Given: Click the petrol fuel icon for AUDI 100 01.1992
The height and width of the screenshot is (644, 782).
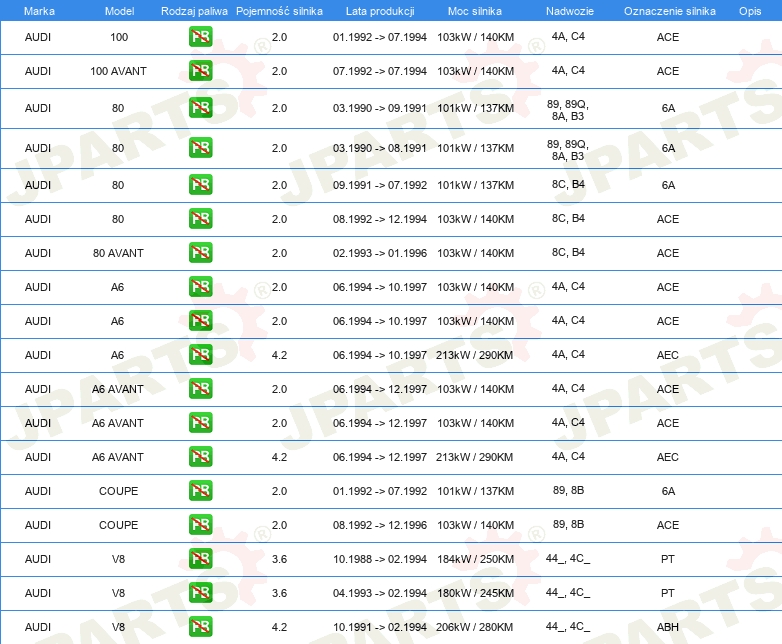Looking at the screenshot, I should [x=200, y=37].
